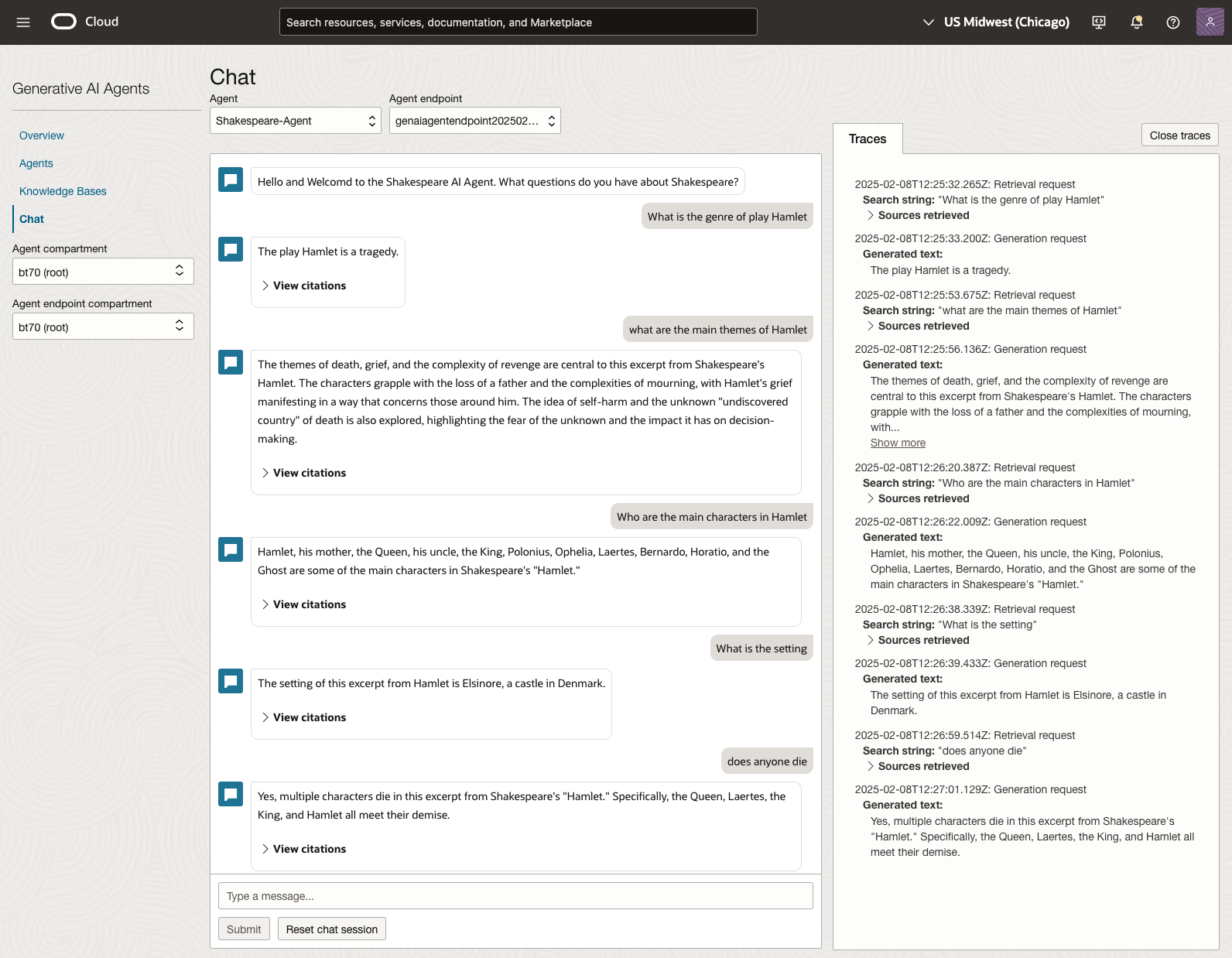The width and height of the screenshot is (1232, 958).
Task: Open the Agent dropdown showing Shakespeare-Agent
Action: [x=295, y=121]
